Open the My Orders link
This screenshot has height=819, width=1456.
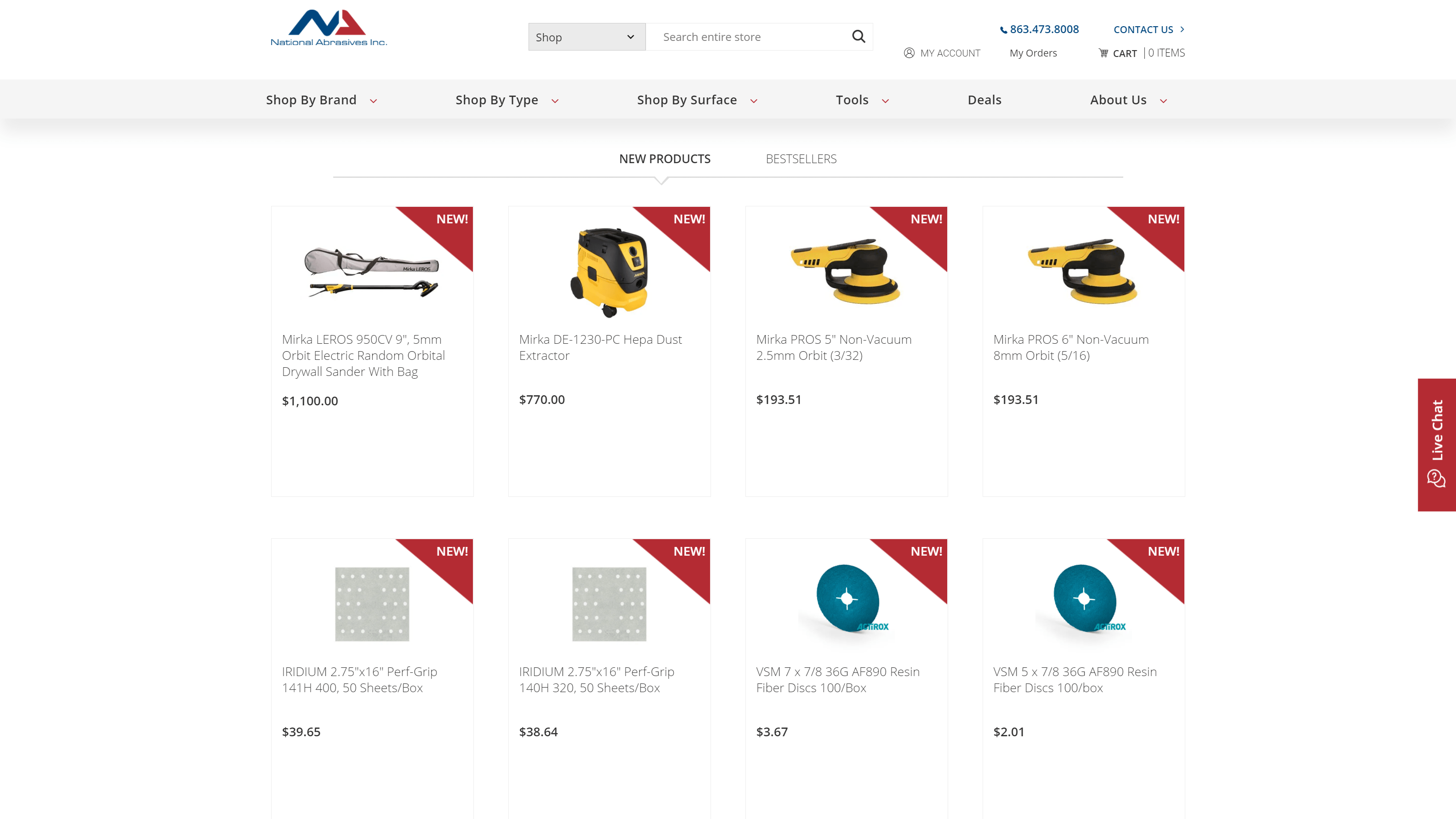pyautogui.click(x=1033, y=53)
